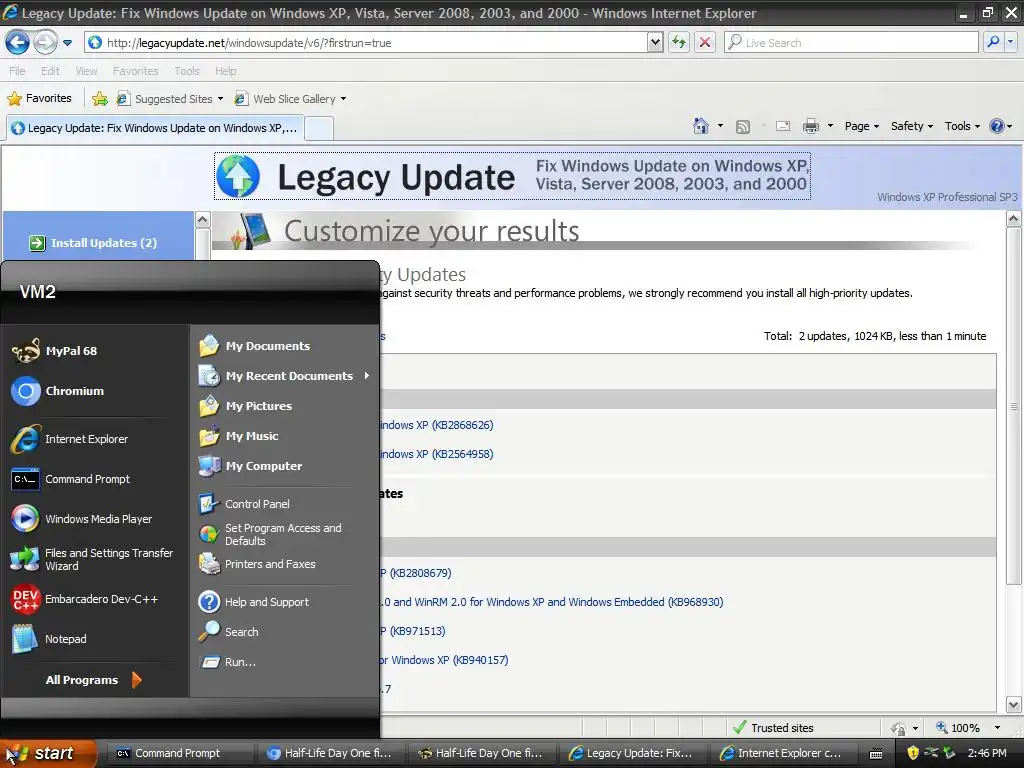Click the 100% zoom level button
The width and height of the screenshot is (1024, 768).
click(x=958, y=728)
